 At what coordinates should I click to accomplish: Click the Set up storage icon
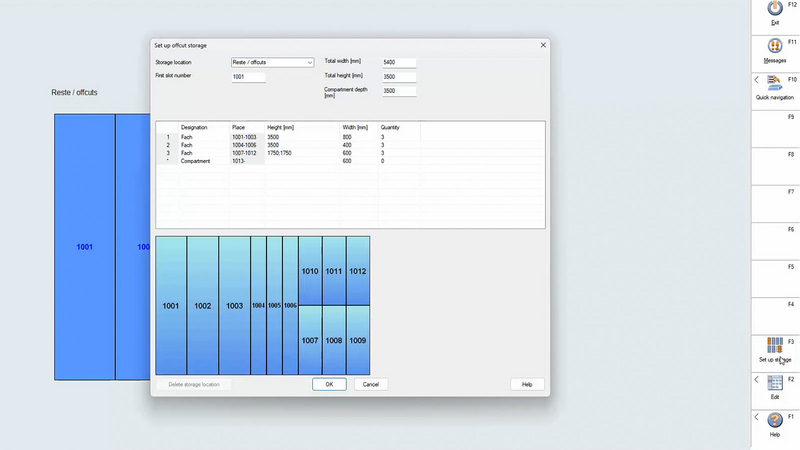774,346
